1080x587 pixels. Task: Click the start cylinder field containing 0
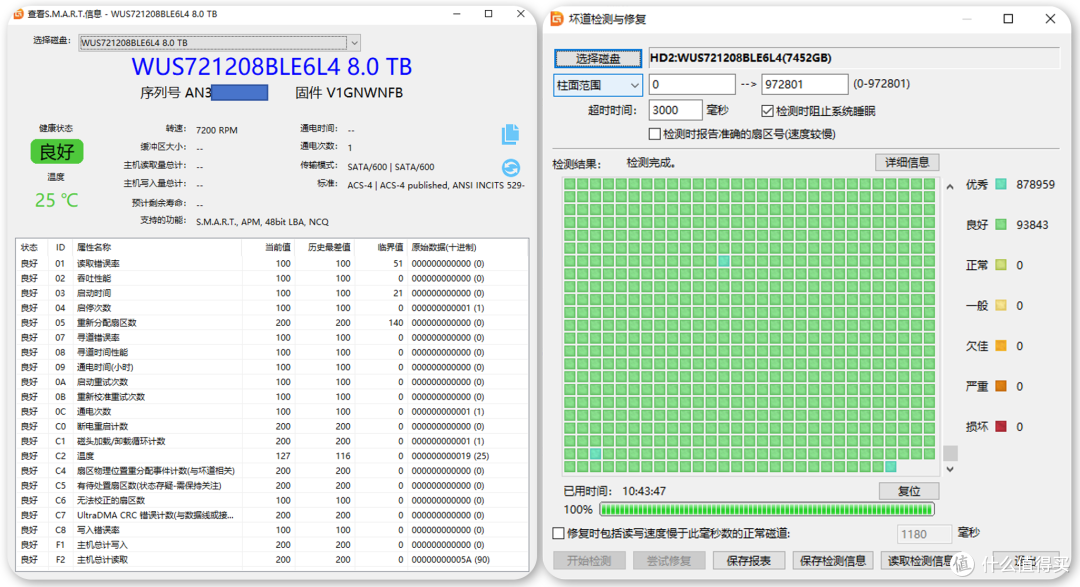692,84
